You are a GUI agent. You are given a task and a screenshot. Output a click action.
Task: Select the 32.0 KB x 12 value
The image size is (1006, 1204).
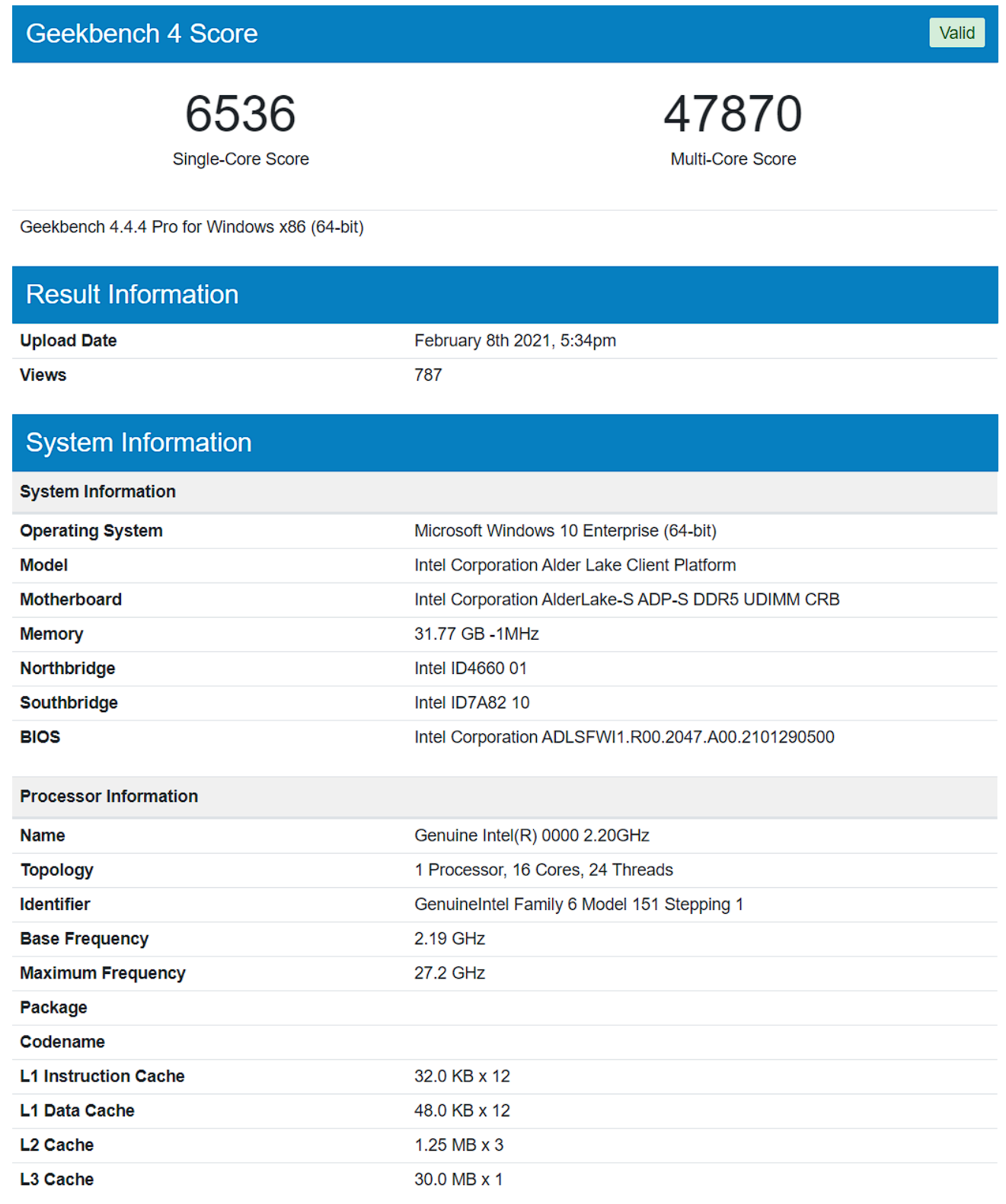pos(462,1075)
